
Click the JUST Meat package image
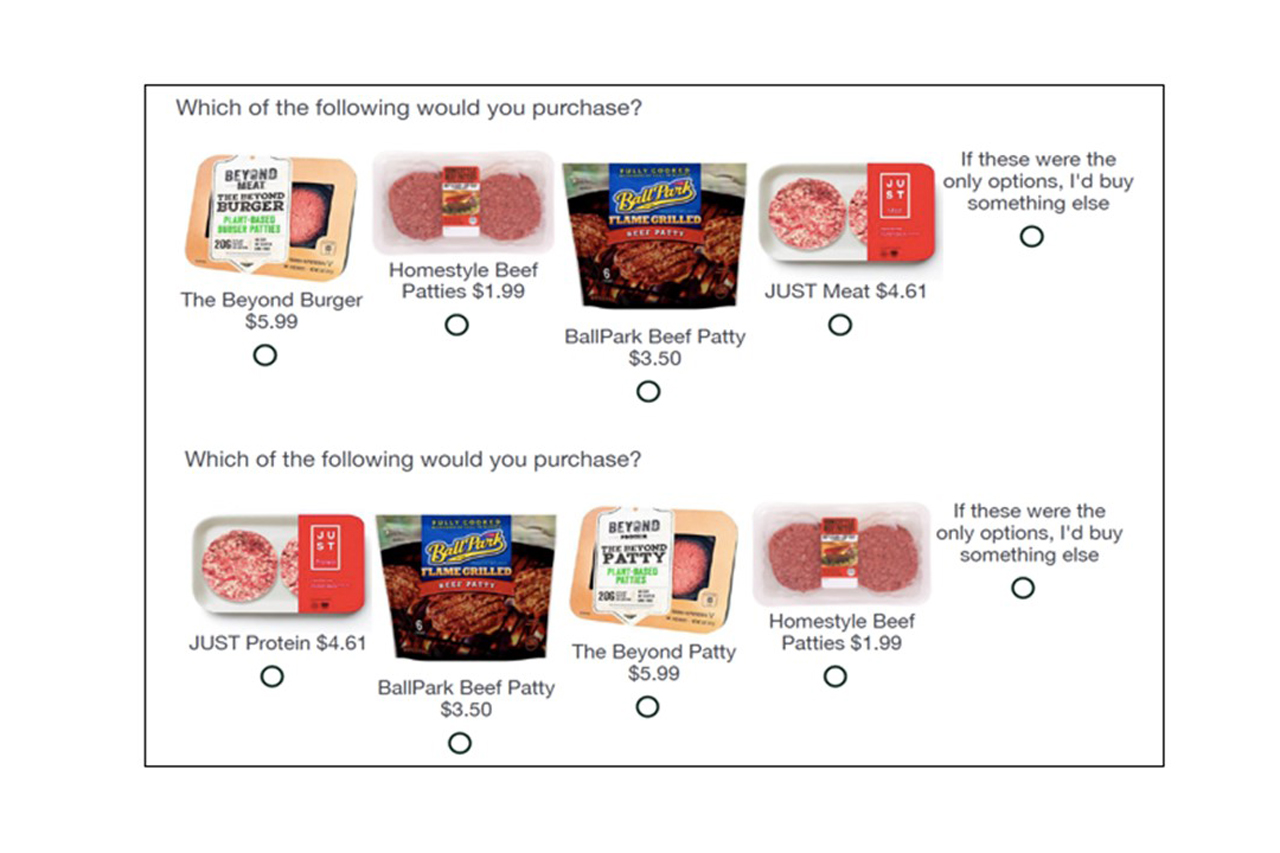[x=847, y=211]
